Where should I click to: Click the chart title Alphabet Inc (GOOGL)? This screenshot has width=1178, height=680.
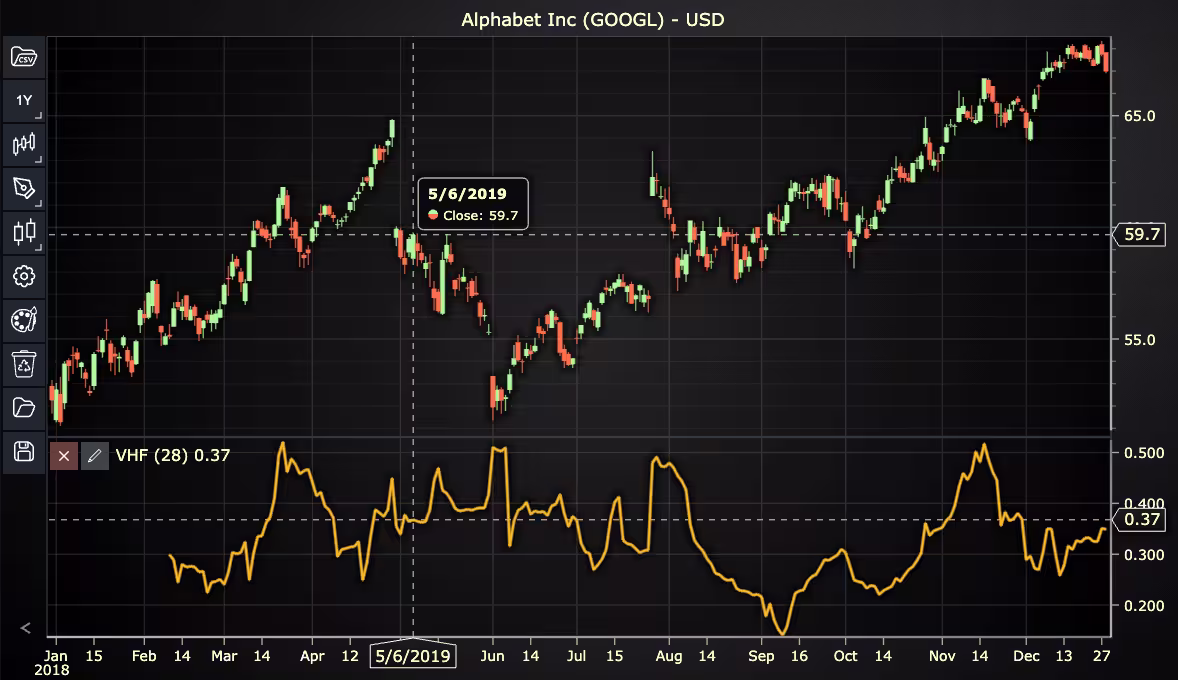593,20
